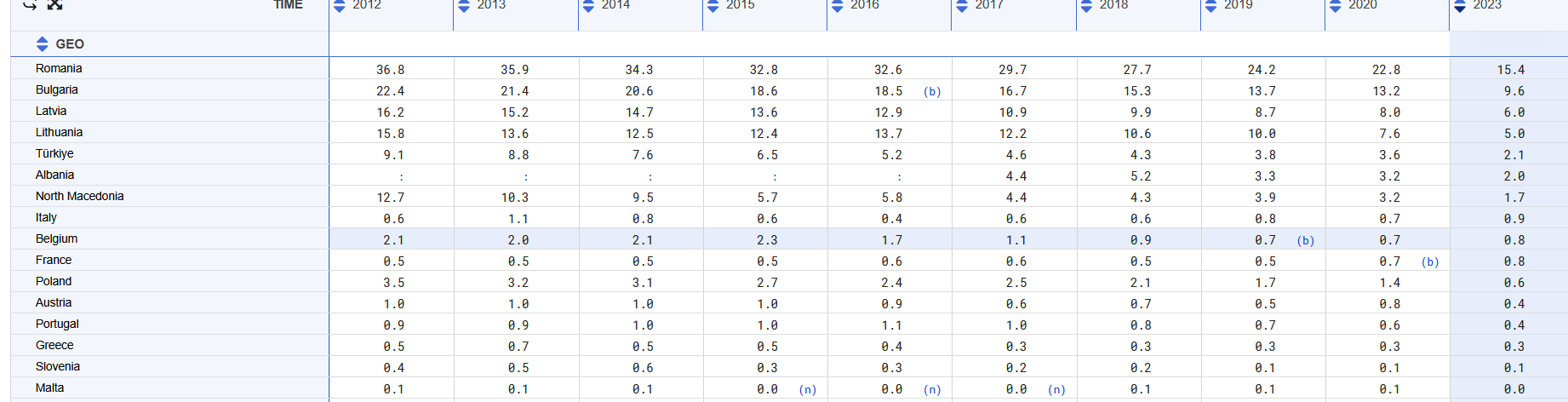Click Italy's 2023 value 0.9
This screenshot has height=402, width=1568.
tap(1514, 219)
